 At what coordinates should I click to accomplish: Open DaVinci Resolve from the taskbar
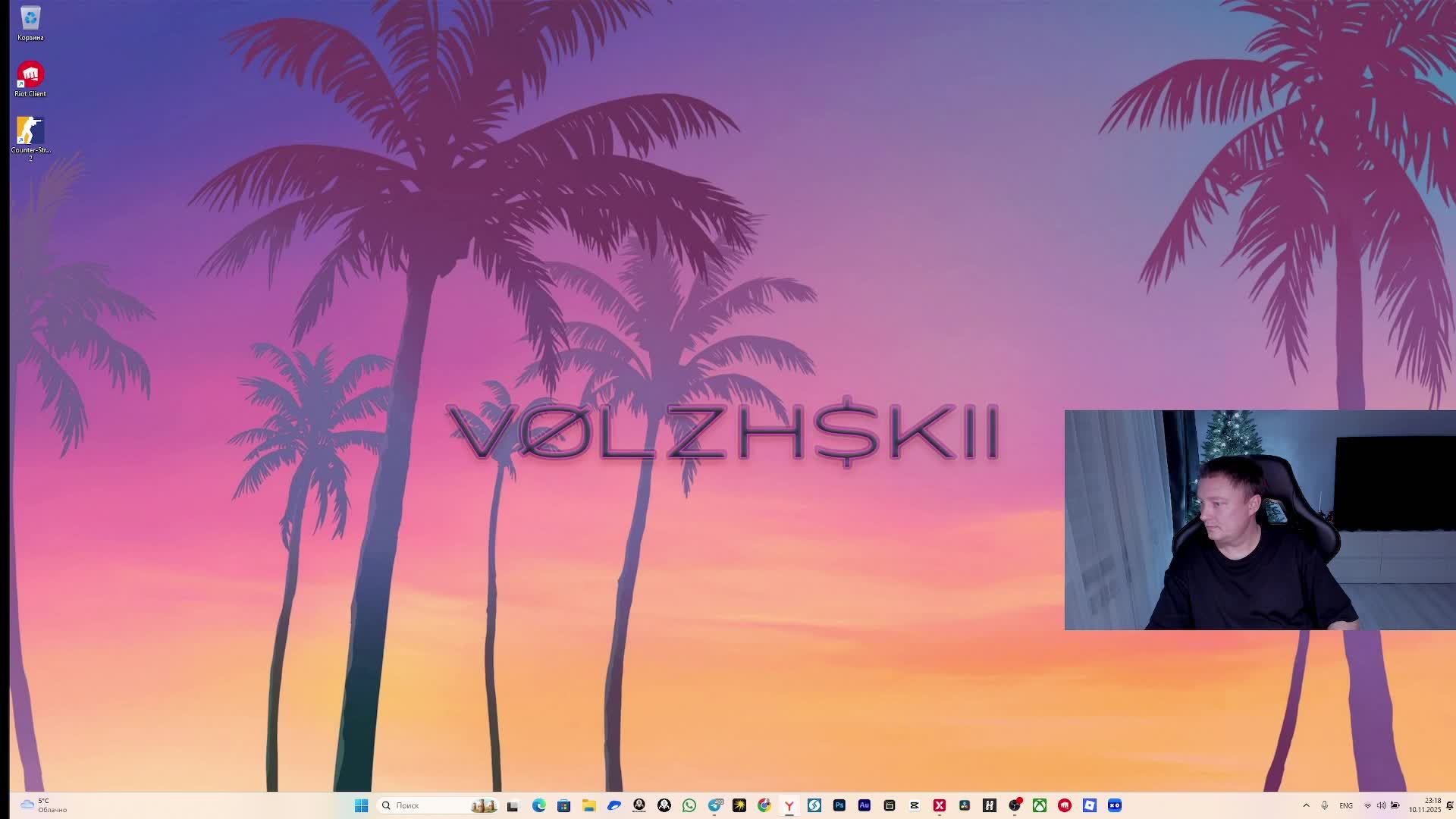click(965, 805)
